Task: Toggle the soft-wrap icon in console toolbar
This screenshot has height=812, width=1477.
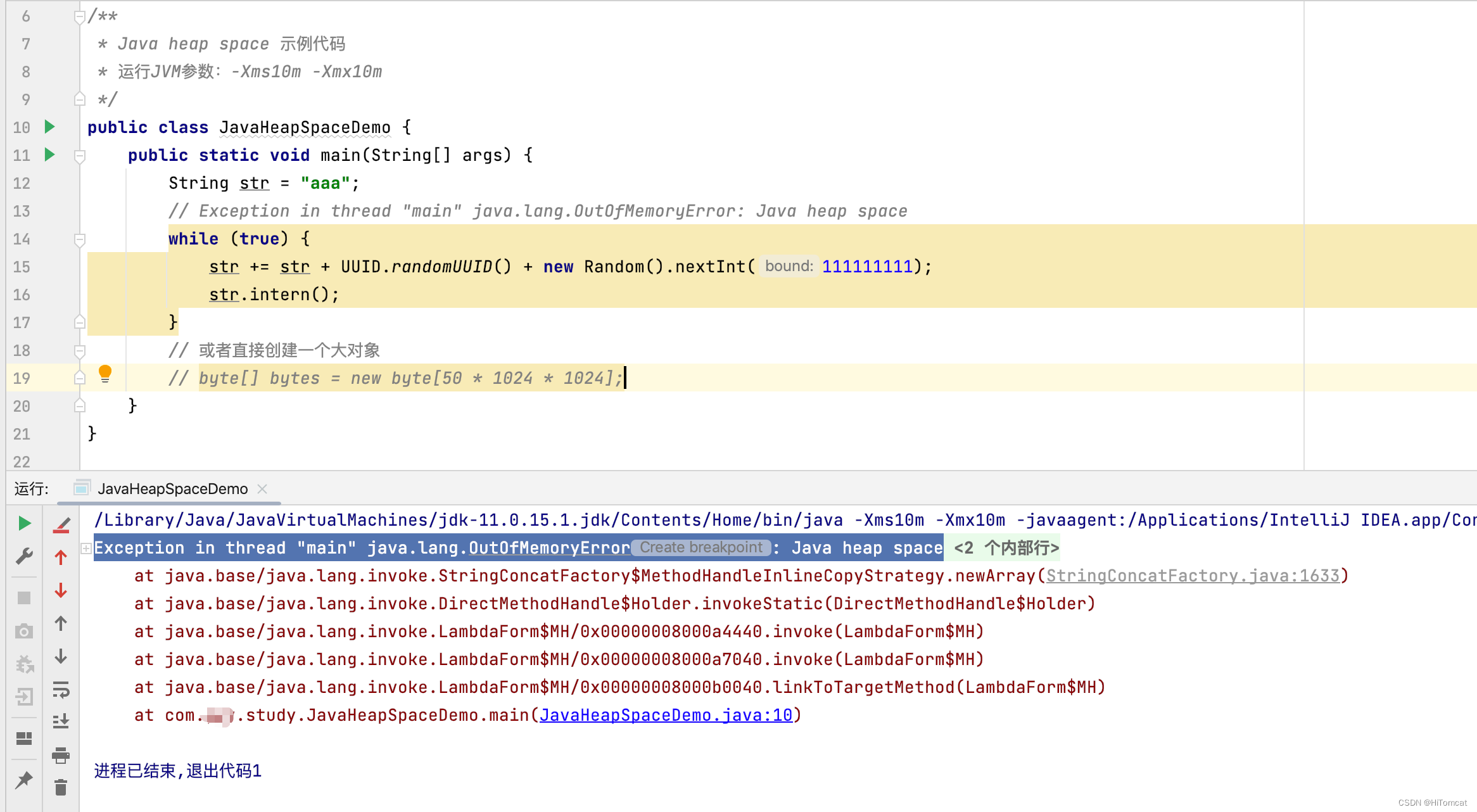Action: pos(61,689)
